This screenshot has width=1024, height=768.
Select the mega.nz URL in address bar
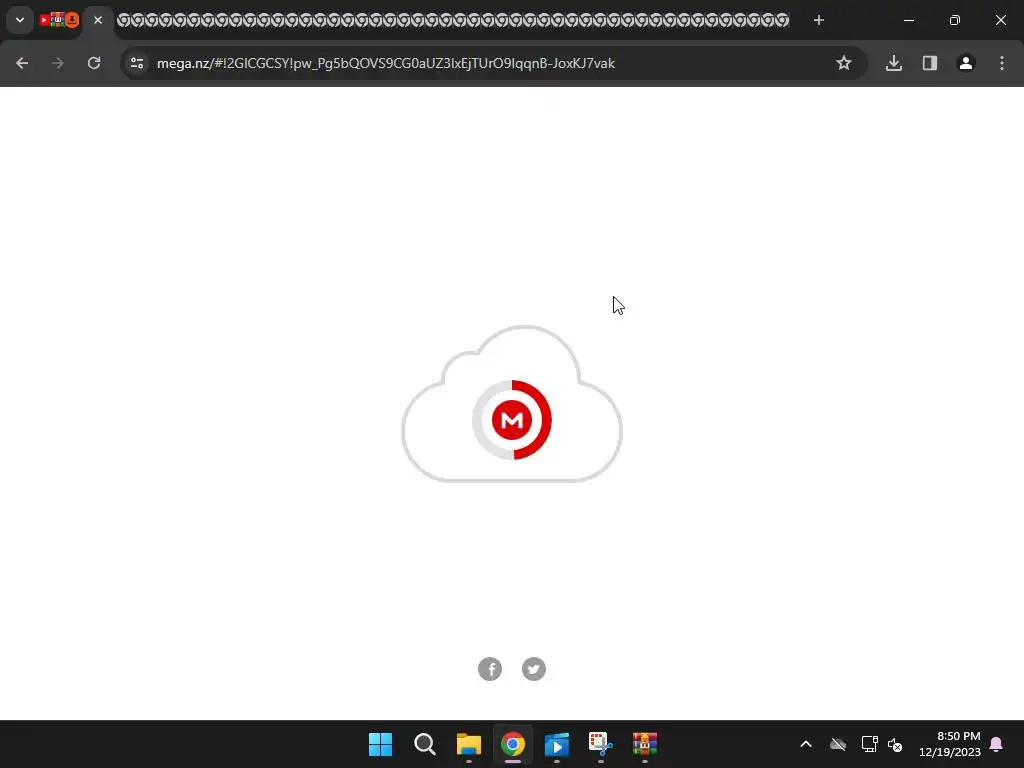pos(386,63)
